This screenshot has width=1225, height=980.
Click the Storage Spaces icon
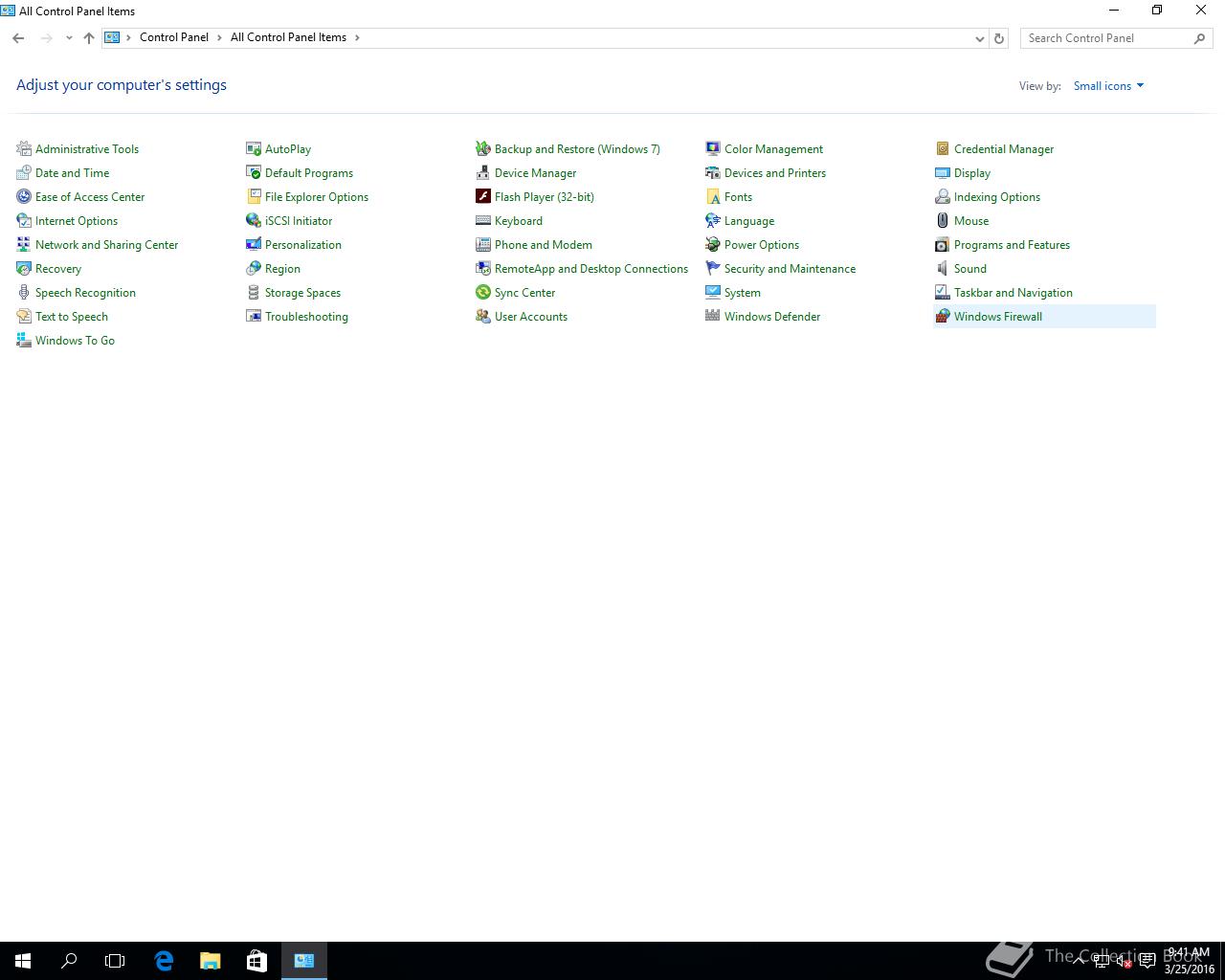click(x=254, y=292)
